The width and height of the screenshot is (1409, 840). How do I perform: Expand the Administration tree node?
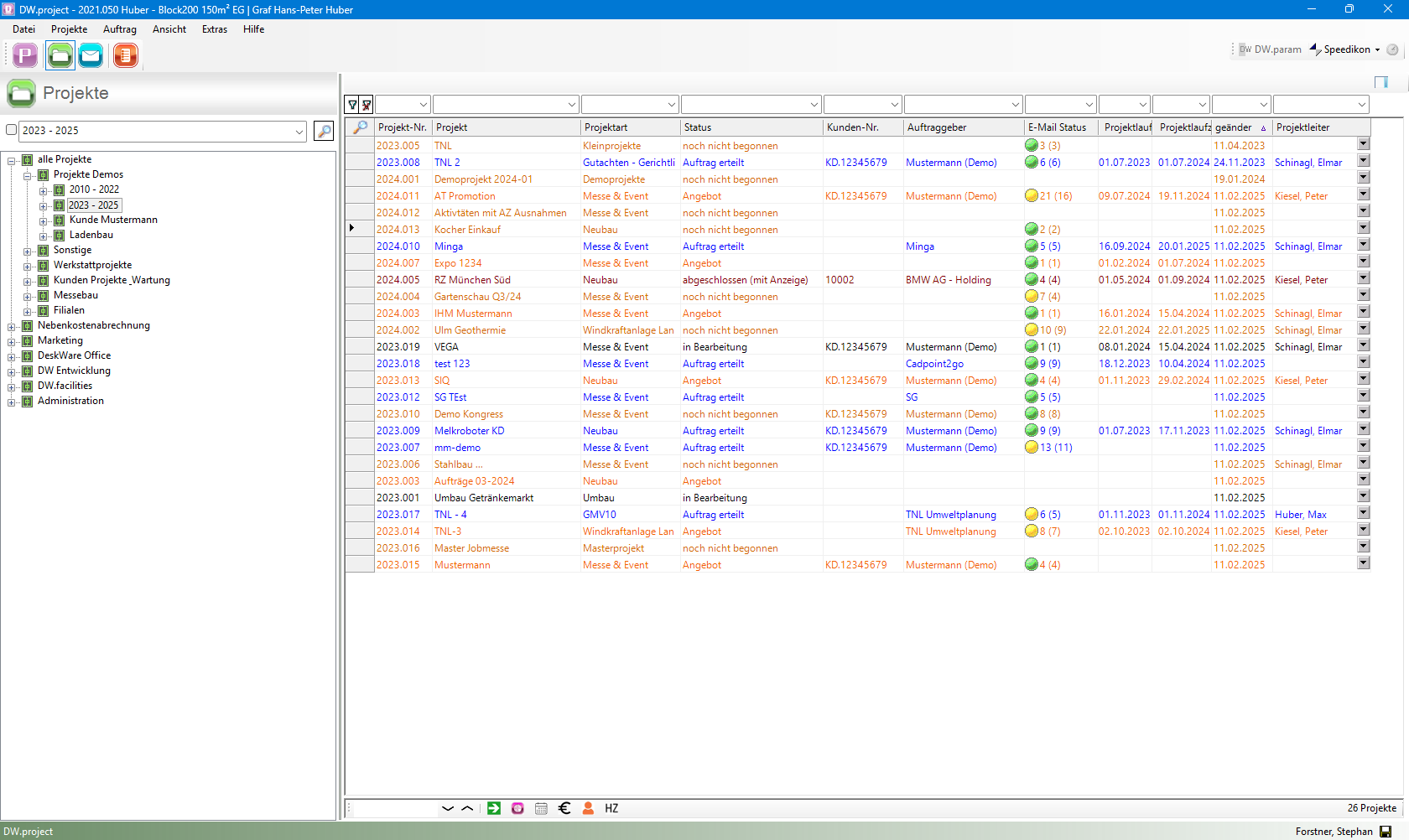[12, 402]
